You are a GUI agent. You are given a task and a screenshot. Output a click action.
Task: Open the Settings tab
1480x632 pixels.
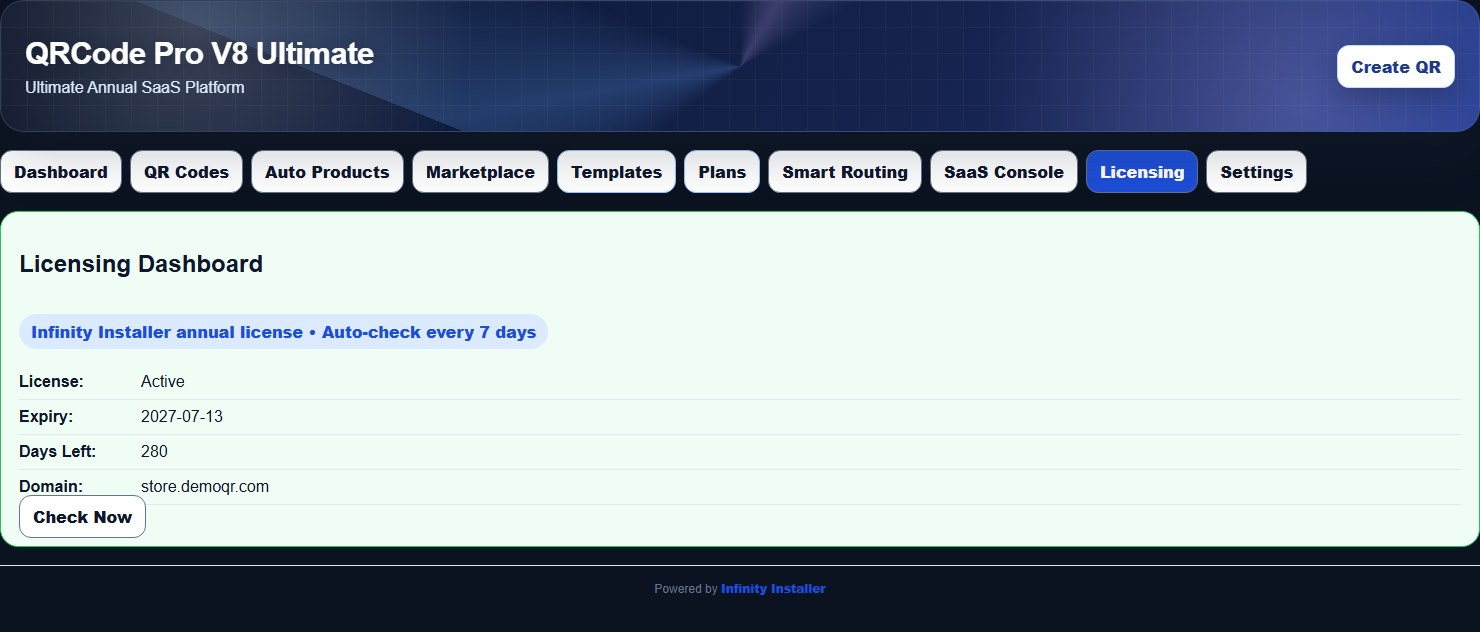1256,172
